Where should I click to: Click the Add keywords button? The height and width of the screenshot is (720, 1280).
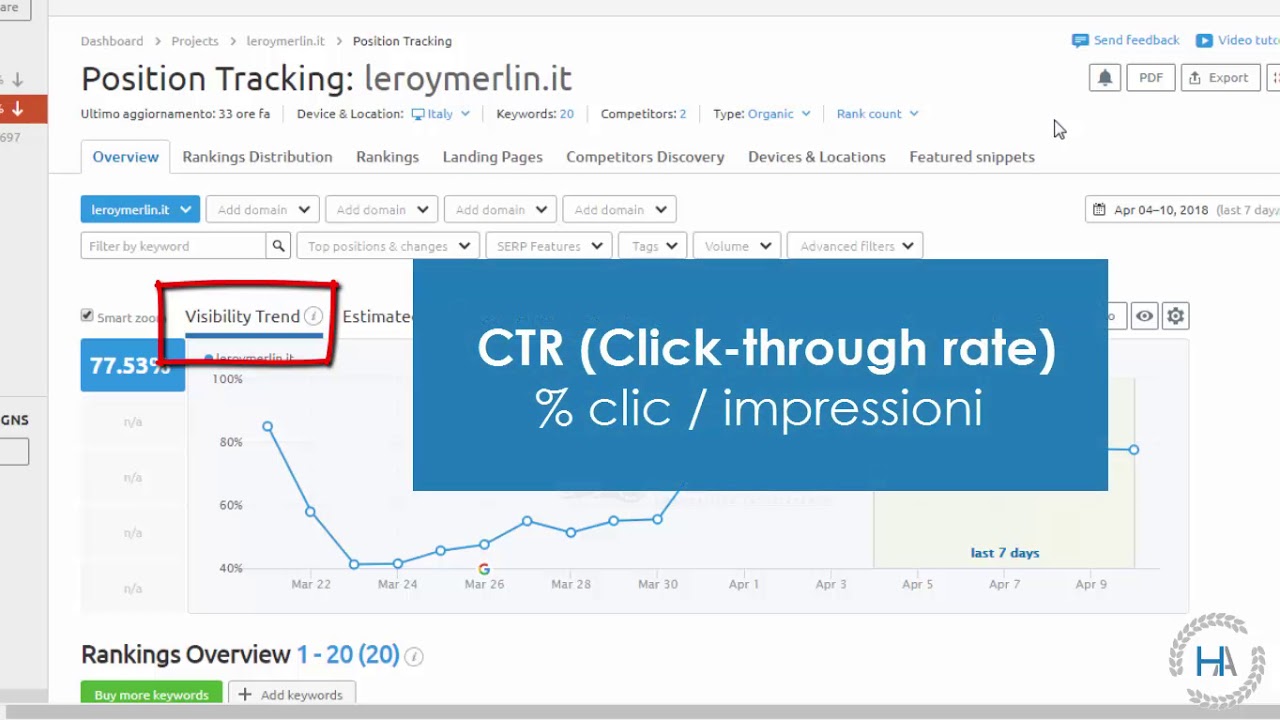(291, 694)
